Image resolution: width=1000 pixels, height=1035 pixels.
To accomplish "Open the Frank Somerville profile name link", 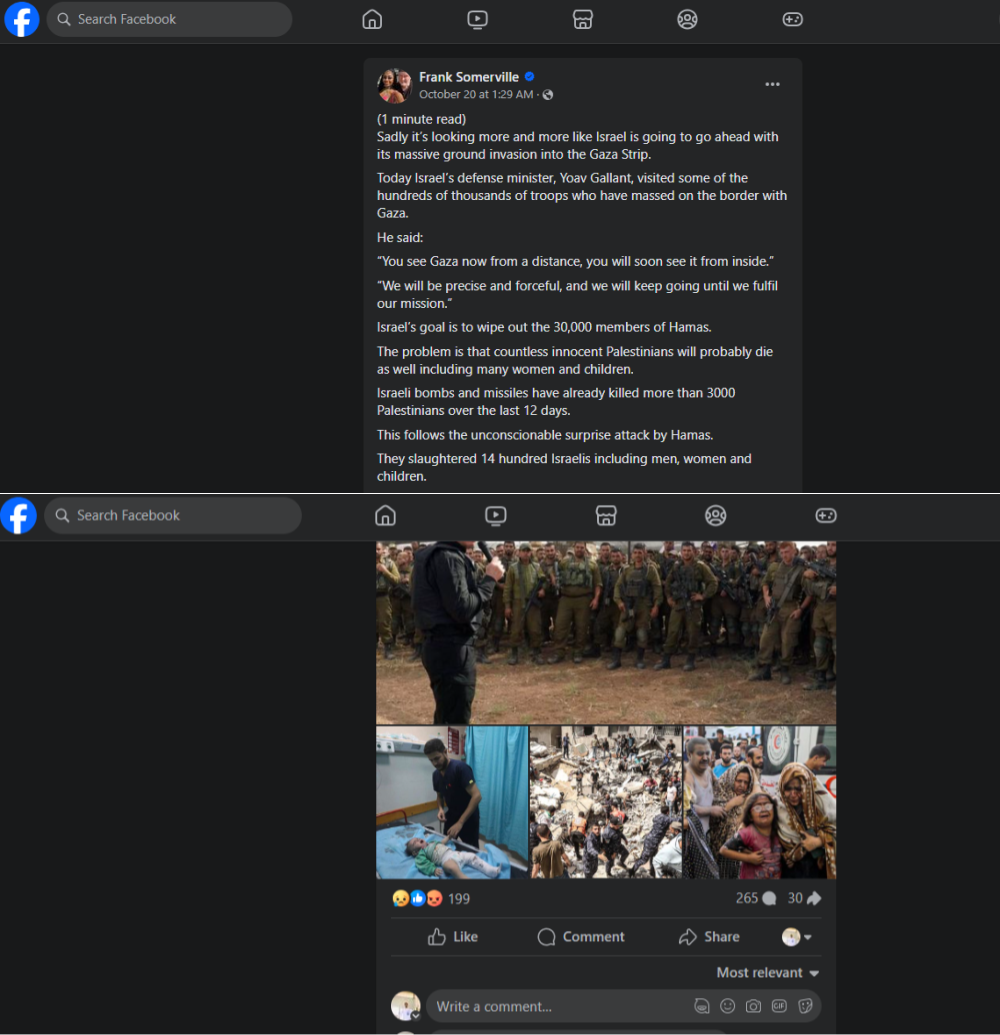I will click(469, 77).
